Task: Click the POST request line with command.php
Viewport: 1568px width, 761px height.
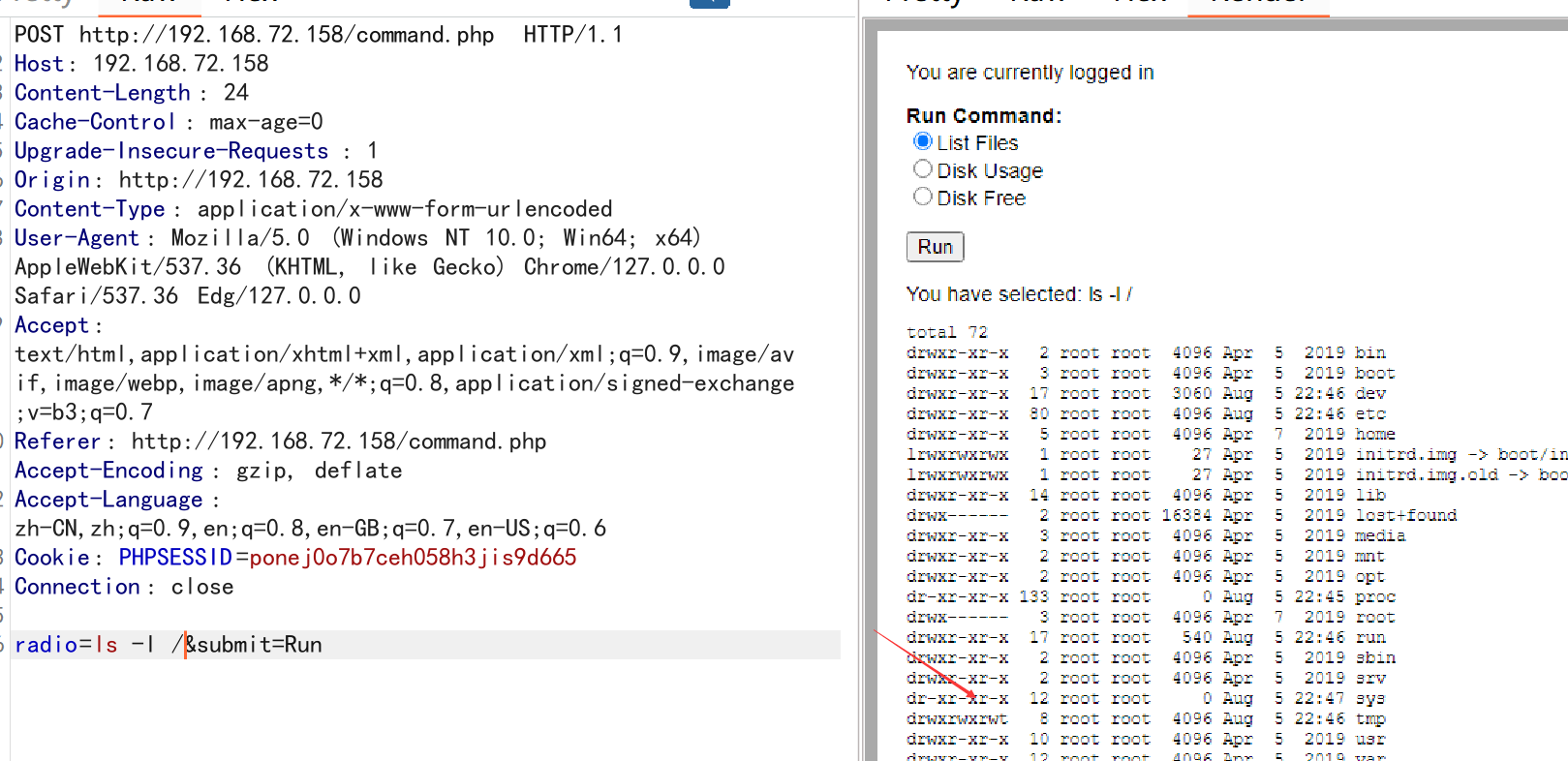Action: click(319, 35)
